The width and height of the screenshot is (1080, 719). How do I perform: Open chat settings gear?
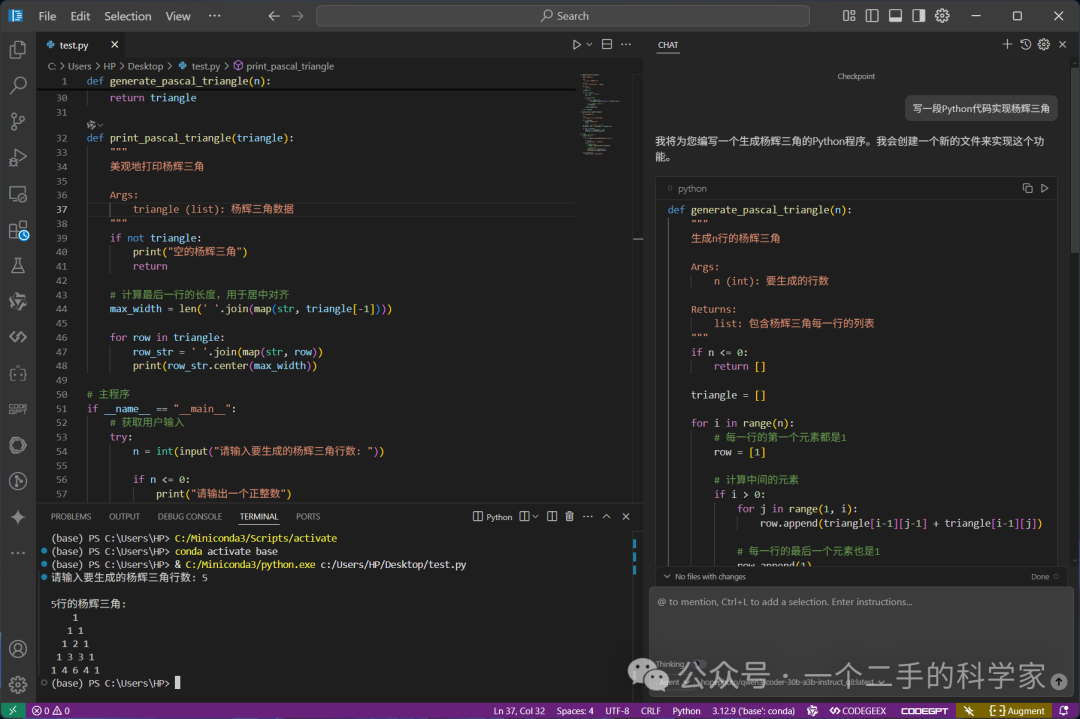pyautogui.click(x=1044, y=44)
